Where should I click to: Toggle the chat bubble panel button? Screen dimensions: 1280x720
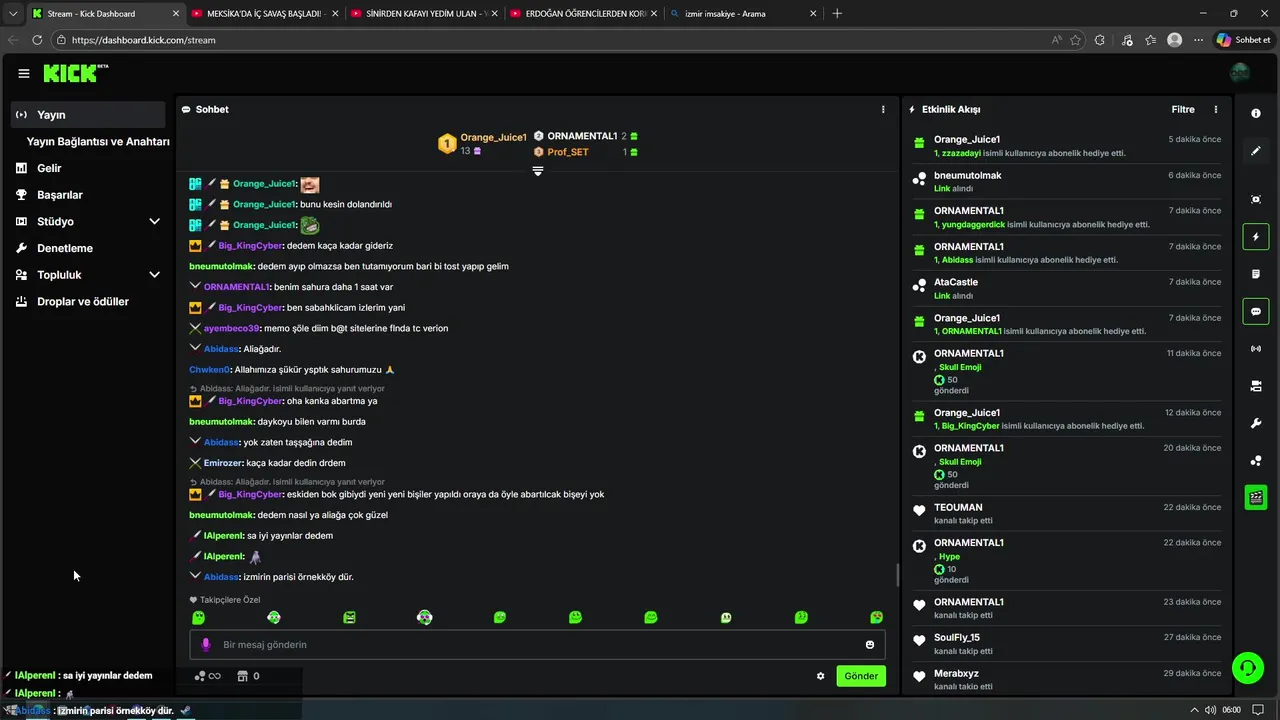coord(1256,311)
